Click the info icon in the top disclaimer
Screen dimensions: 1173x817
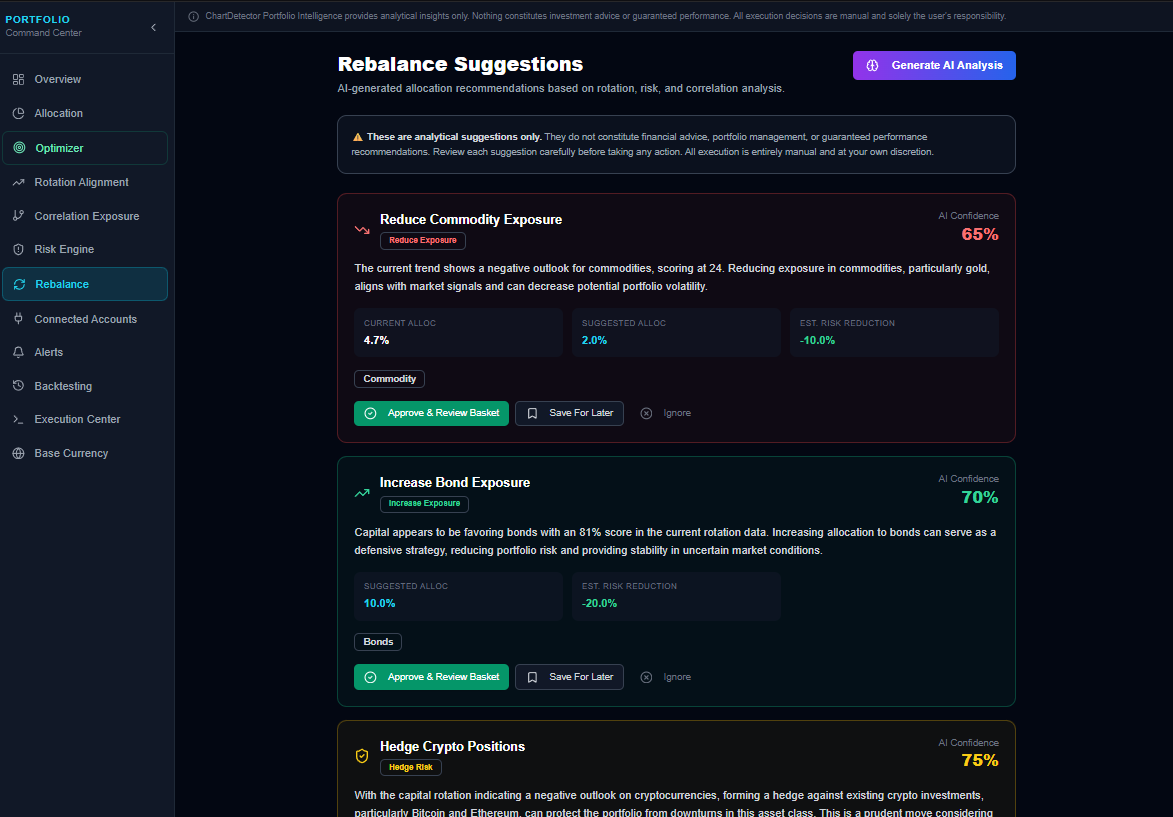194,16
